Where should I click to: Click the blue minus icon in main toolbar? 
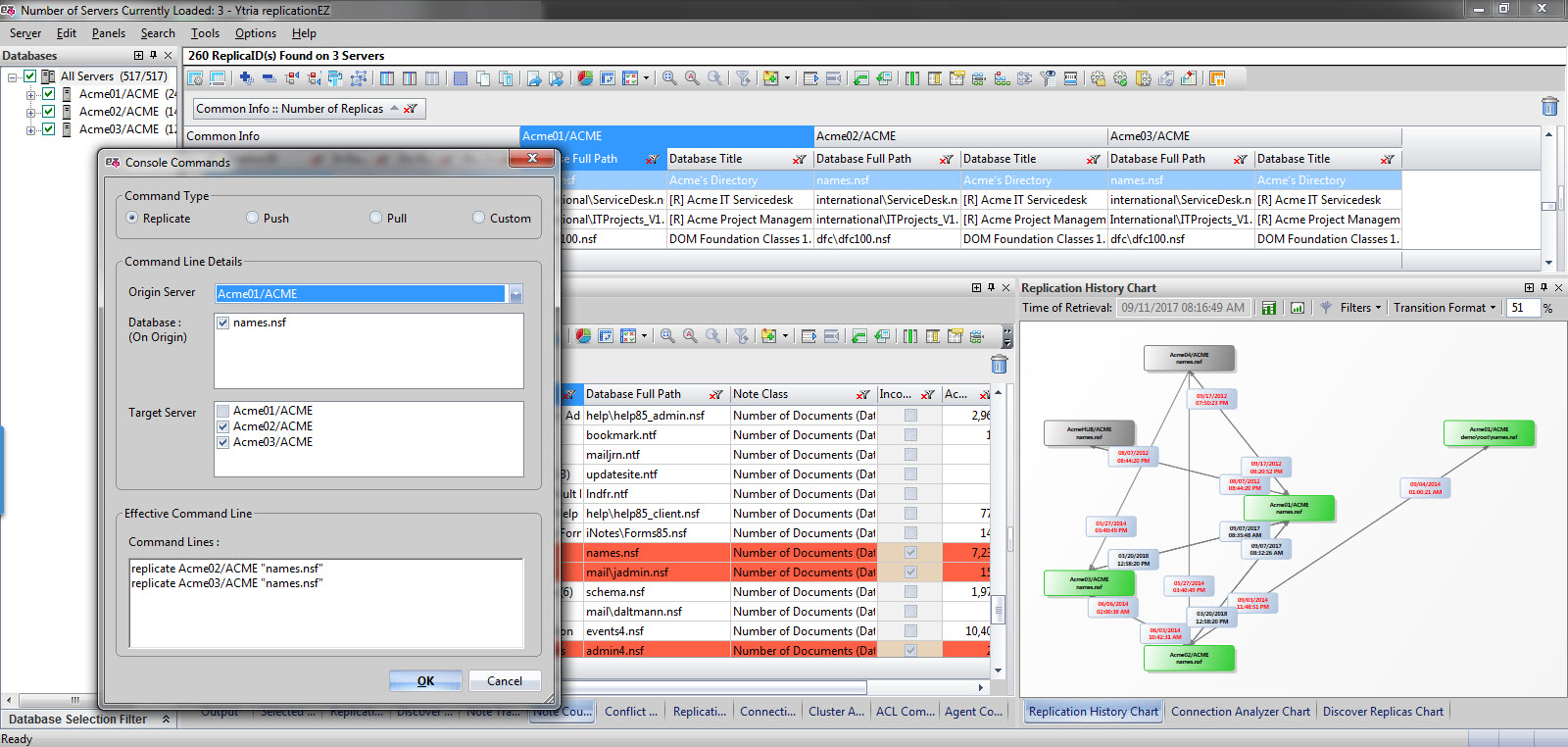(268, 78)
